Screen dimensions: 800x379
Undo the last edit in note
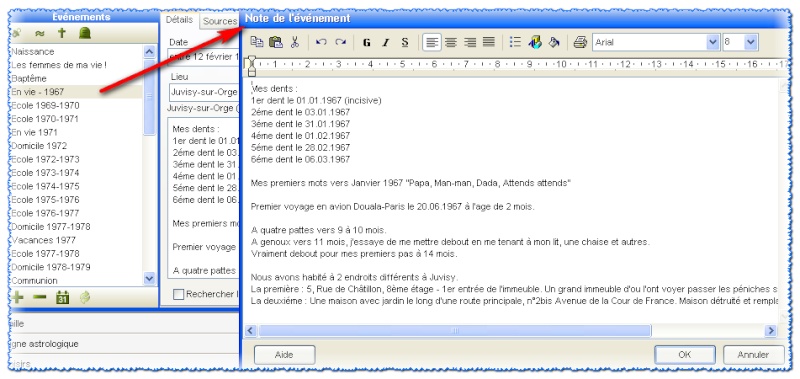click(x=321, y=42)
